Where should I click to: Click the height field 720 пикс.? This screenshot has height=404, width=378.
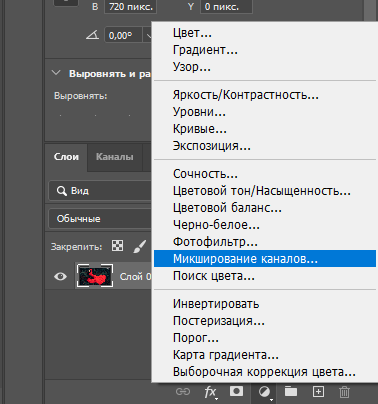pos(130,6)
